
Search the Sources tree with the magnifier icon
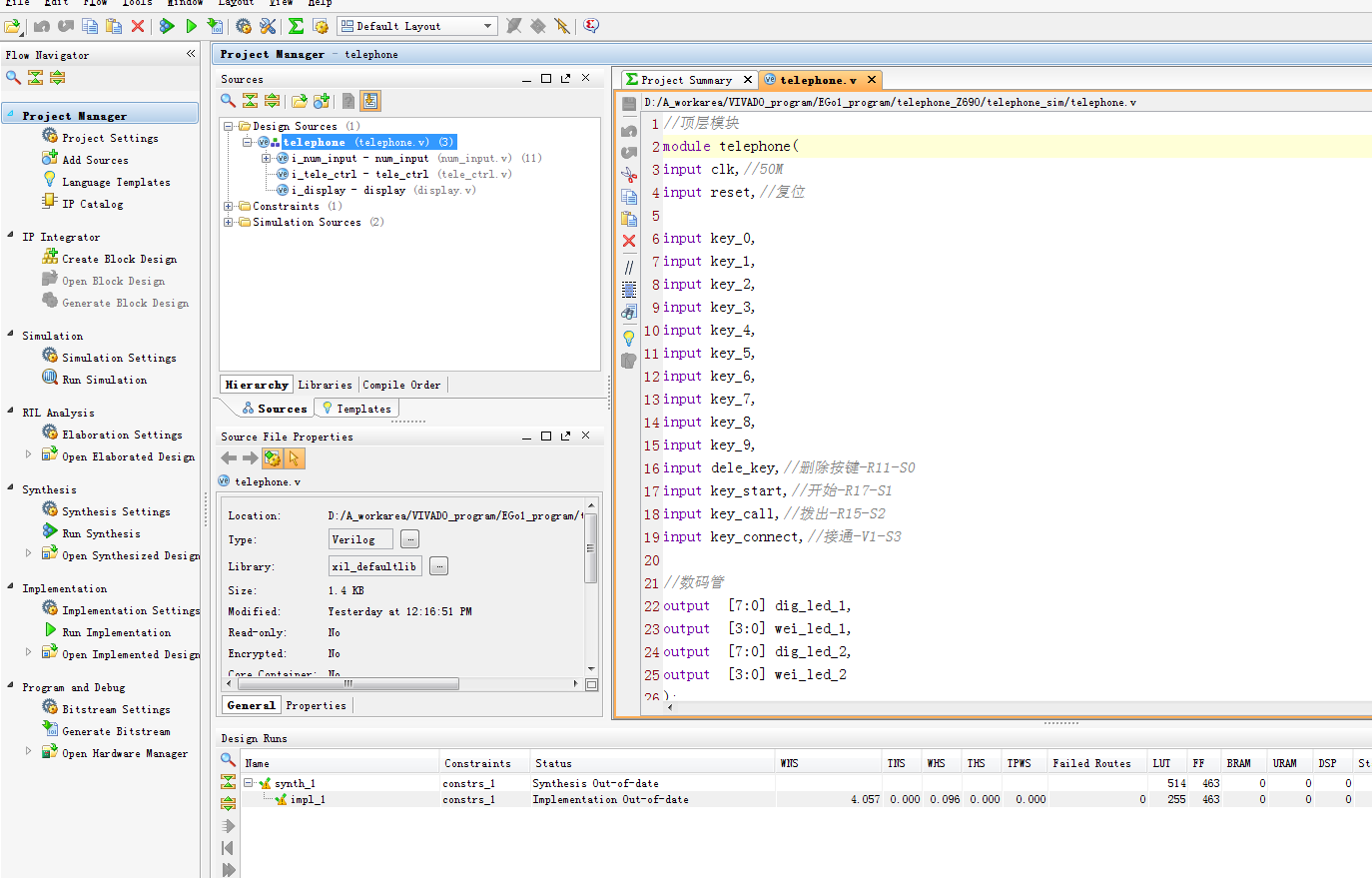point(227,100)
